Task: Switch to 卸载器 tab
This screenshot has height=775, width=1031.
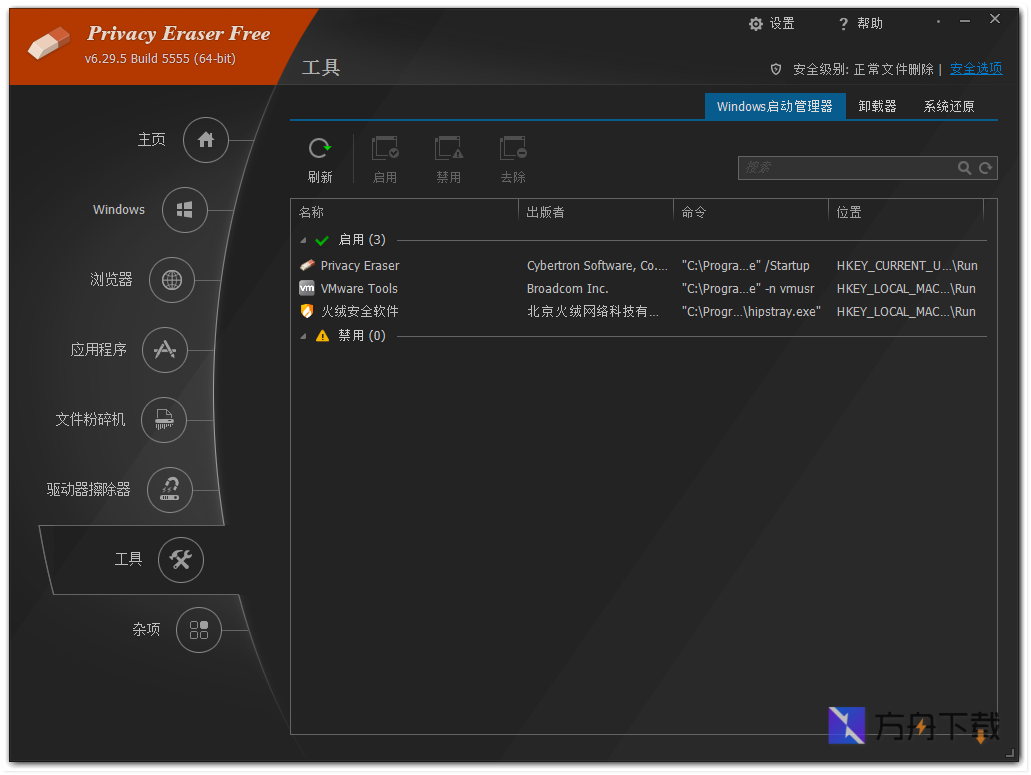Action: click(x=877, y=106)
